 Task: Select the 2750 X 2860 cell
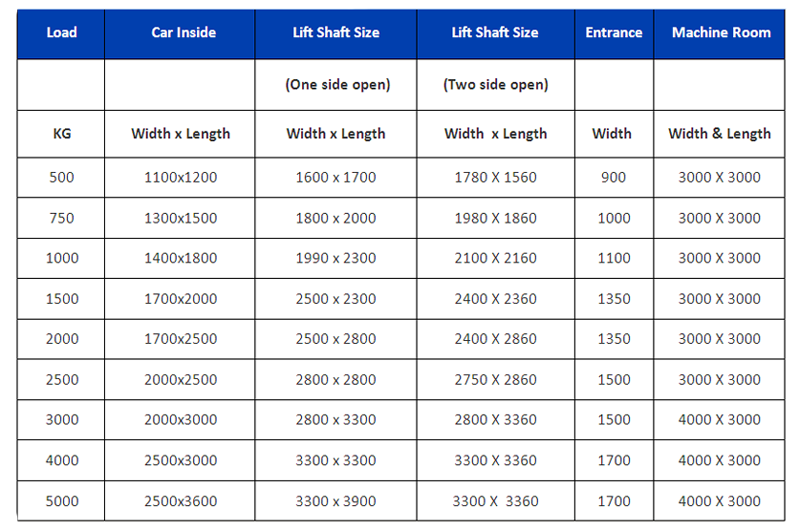(495, 380)
